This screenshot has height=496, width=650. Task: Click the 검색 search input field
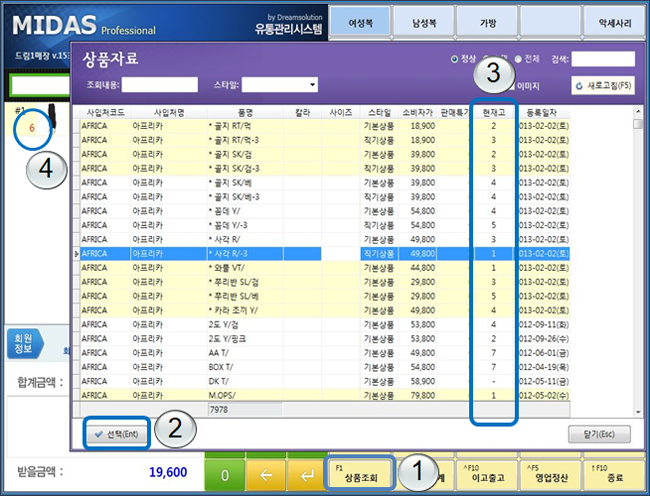pos(603,59)
